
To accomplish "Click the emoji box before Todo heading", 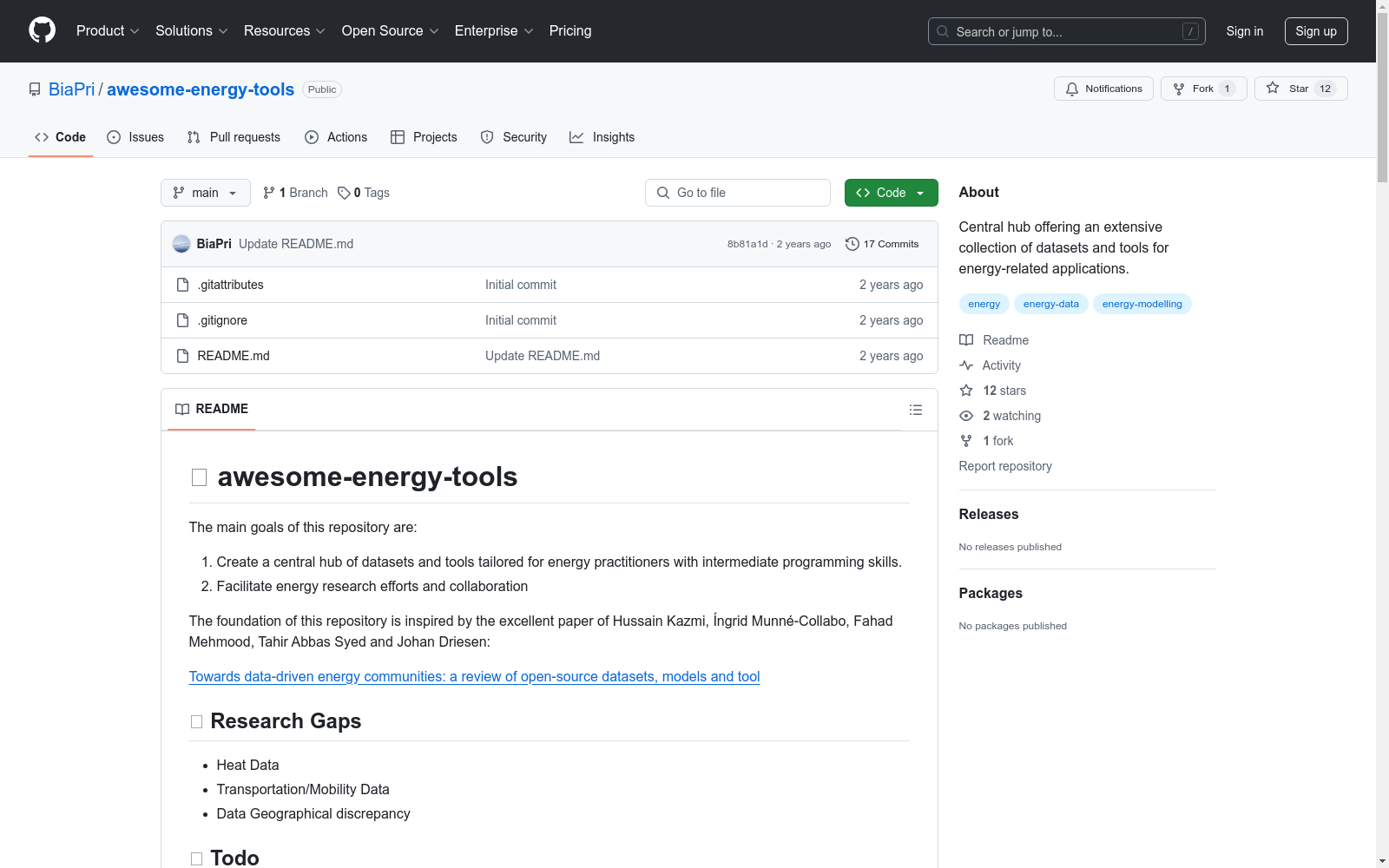I will [196, 858].
